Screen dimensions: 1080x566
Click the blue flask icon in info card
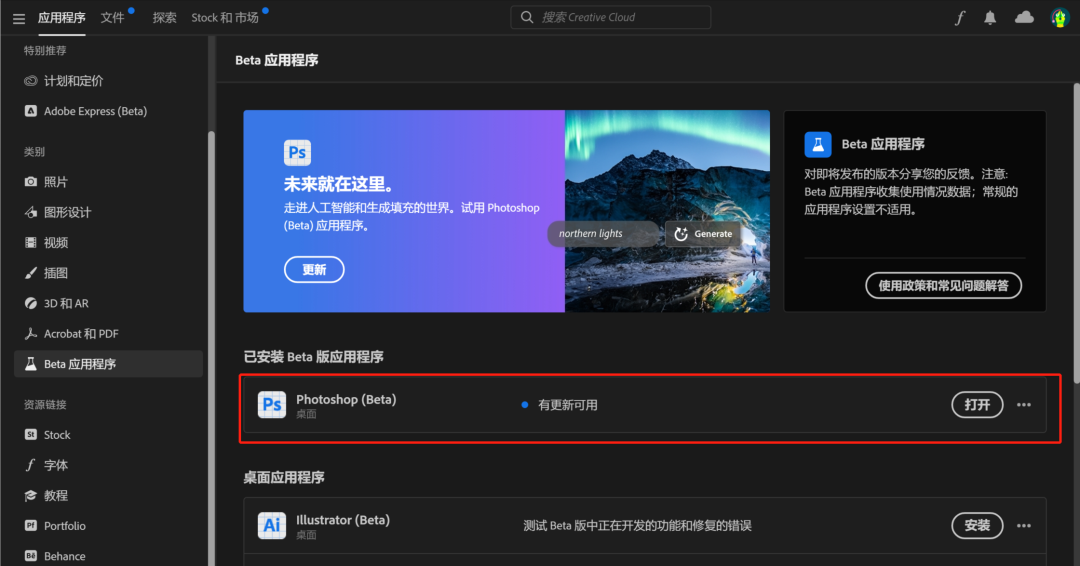(x=818, y=145)
